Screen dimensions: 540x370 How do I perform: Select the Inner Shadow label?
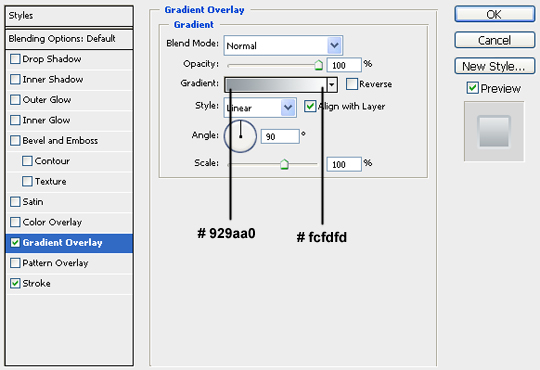coord(53,79)
